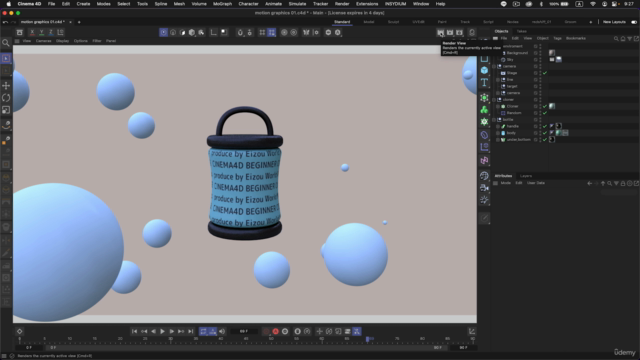Open the Apple menu
Image resolution: width=640 pixels, height=360 pixels.
[x=9, y=4]
